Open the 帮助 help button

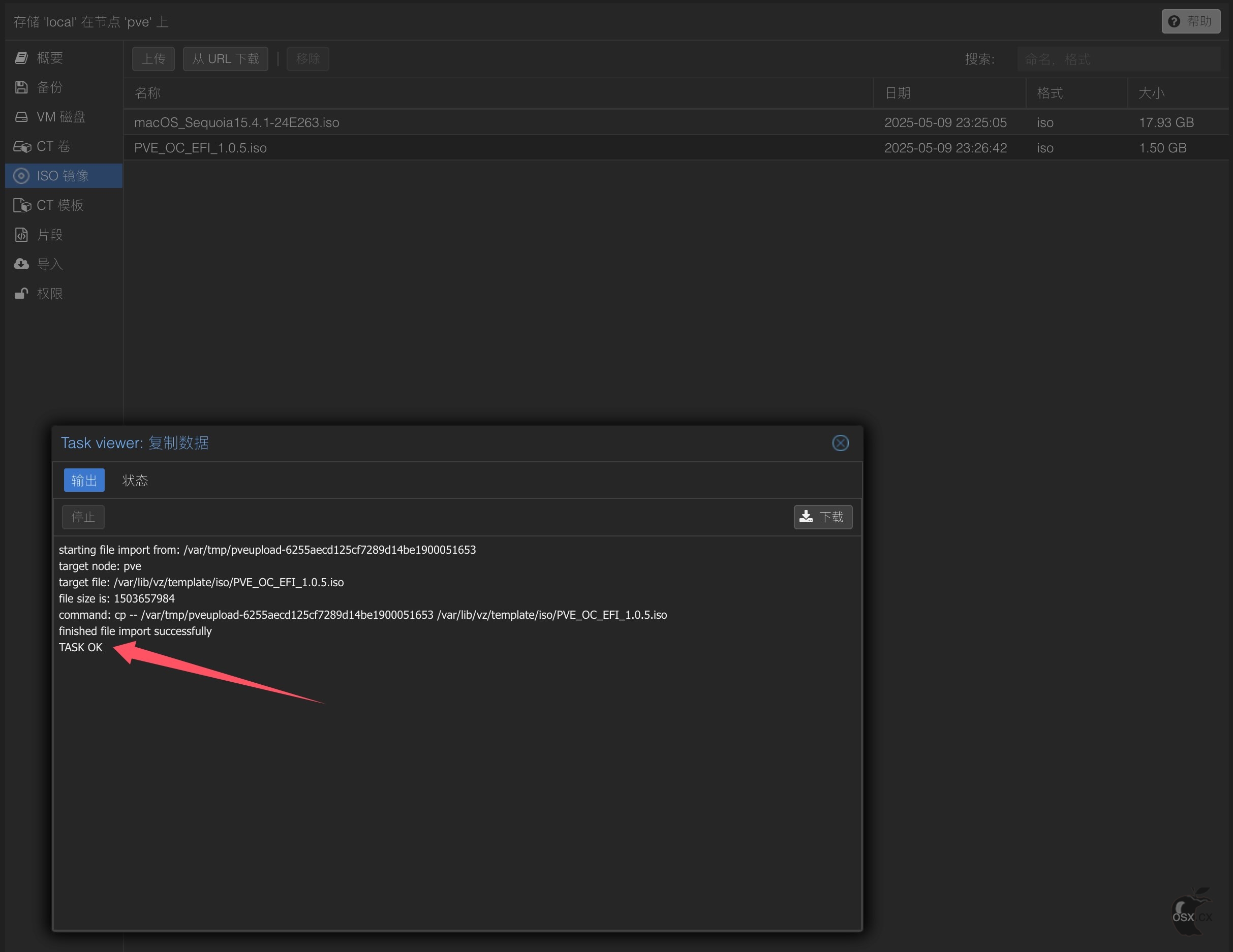(x=1191, y=21)
